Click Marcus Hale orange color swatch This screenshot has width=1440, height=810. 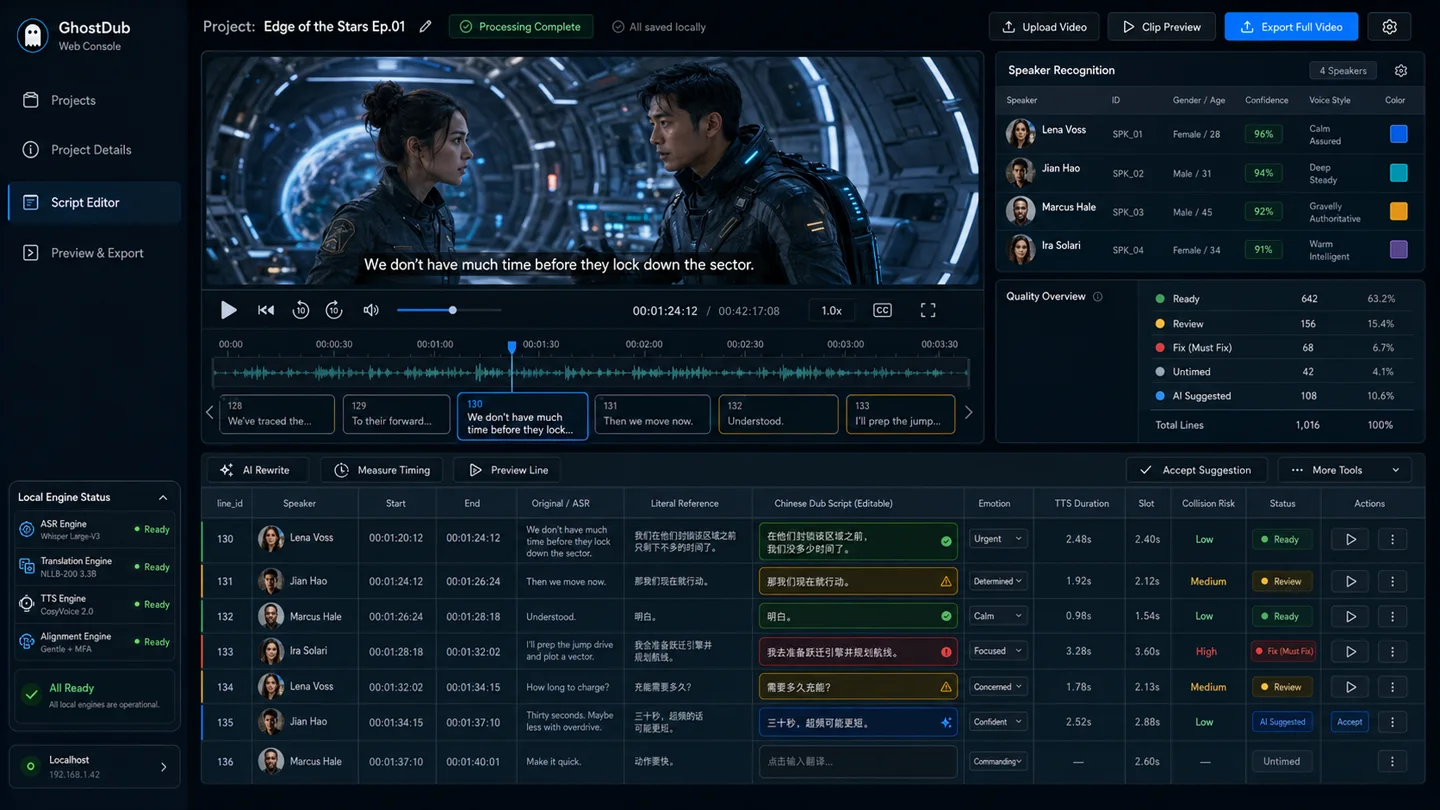pos(1399,211)
